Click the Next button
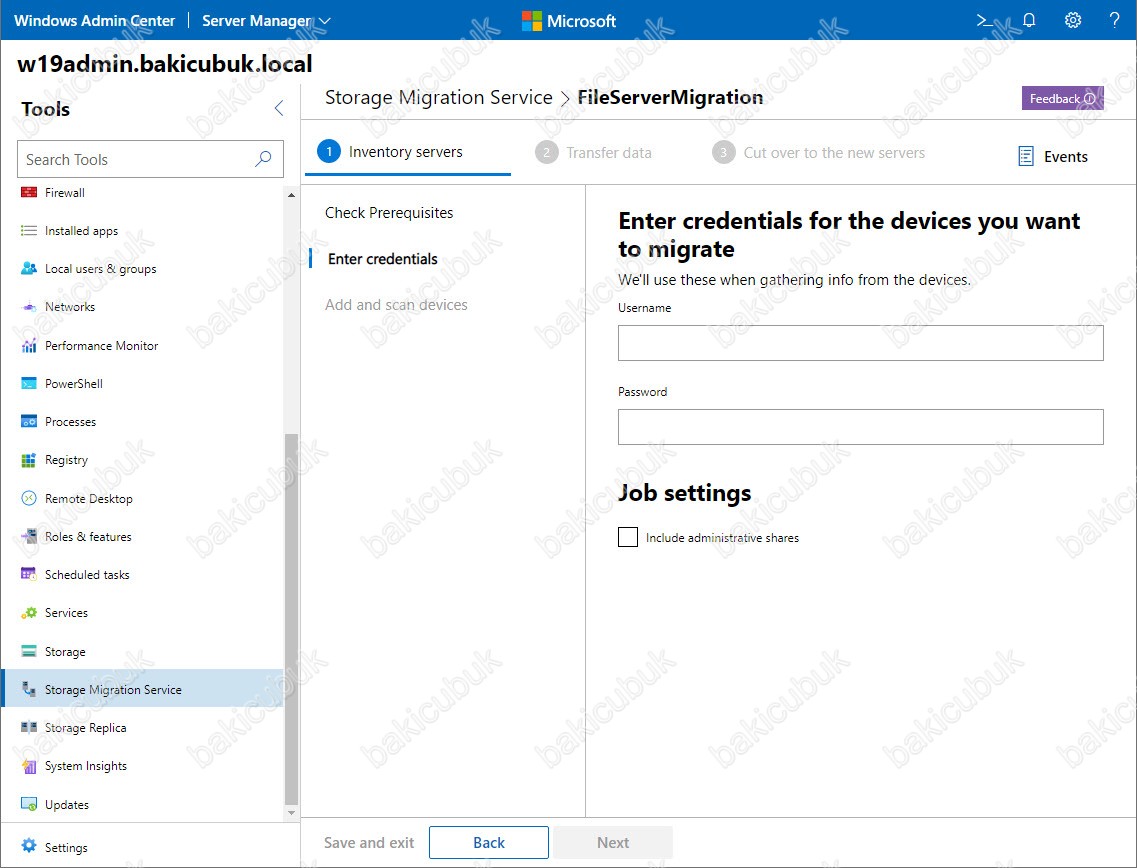Screen dimensions: 1137x868 (x=613, y=843)
